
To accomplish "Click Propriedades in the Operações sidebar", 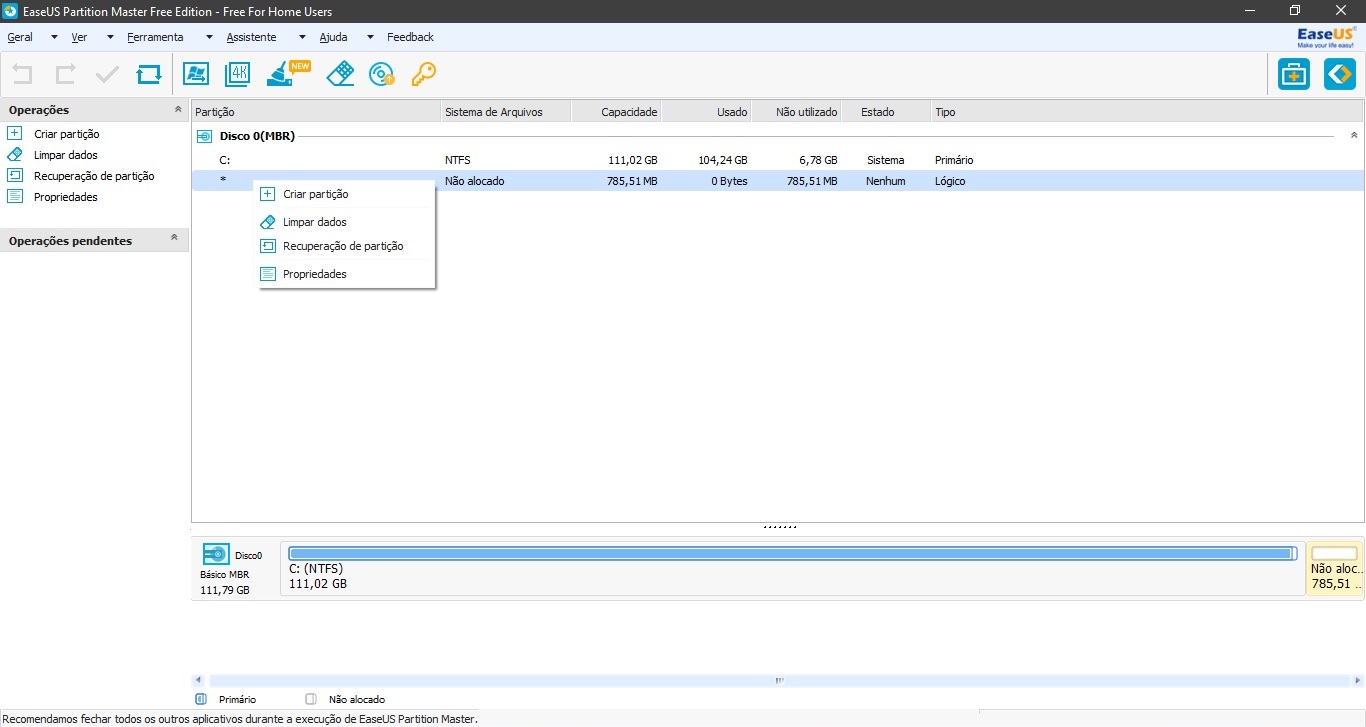I will pos(66,197).
